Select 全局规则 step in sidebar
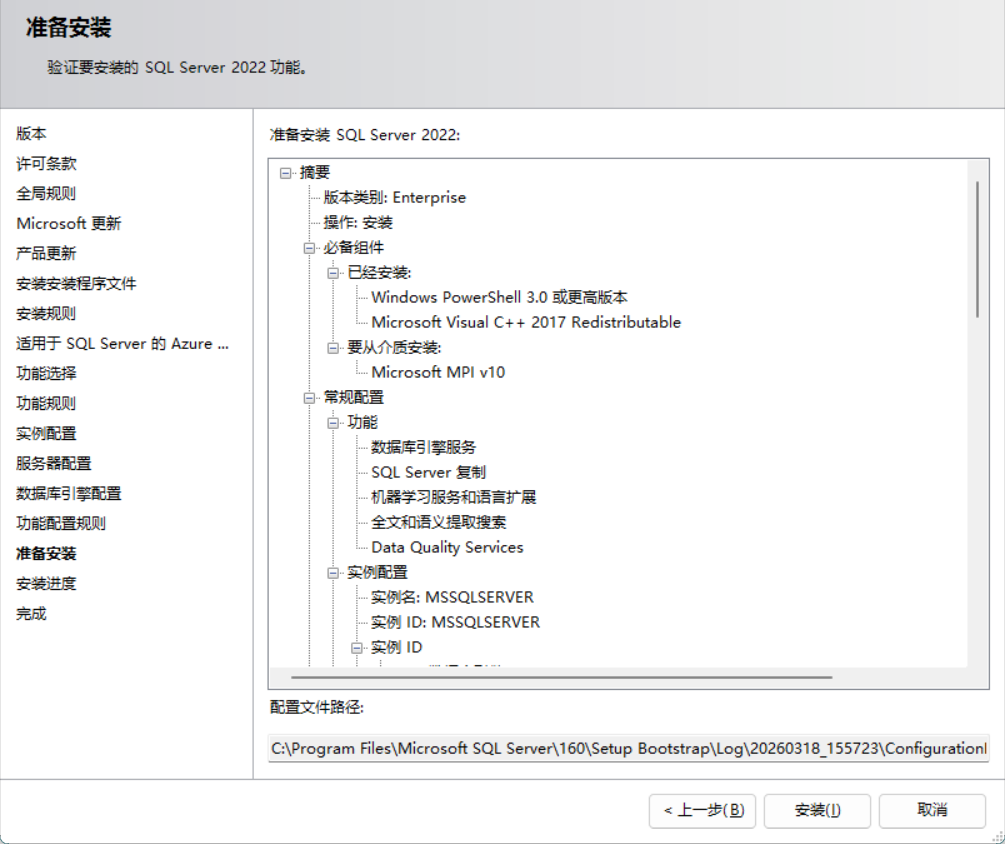 (46, 194)
